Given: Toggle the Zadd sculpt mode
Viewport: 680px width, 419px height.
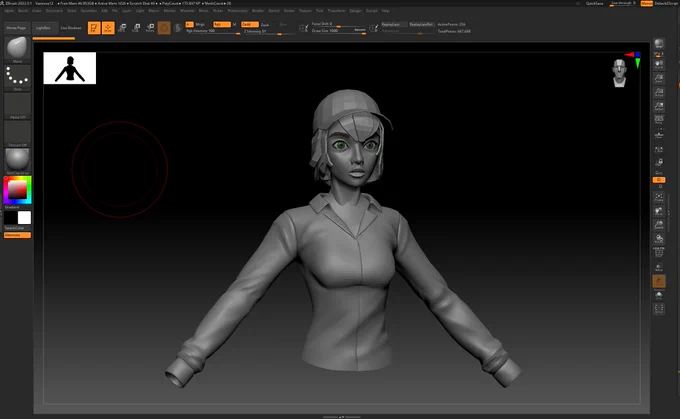Looking at the screenshot, I should point(250,24).
